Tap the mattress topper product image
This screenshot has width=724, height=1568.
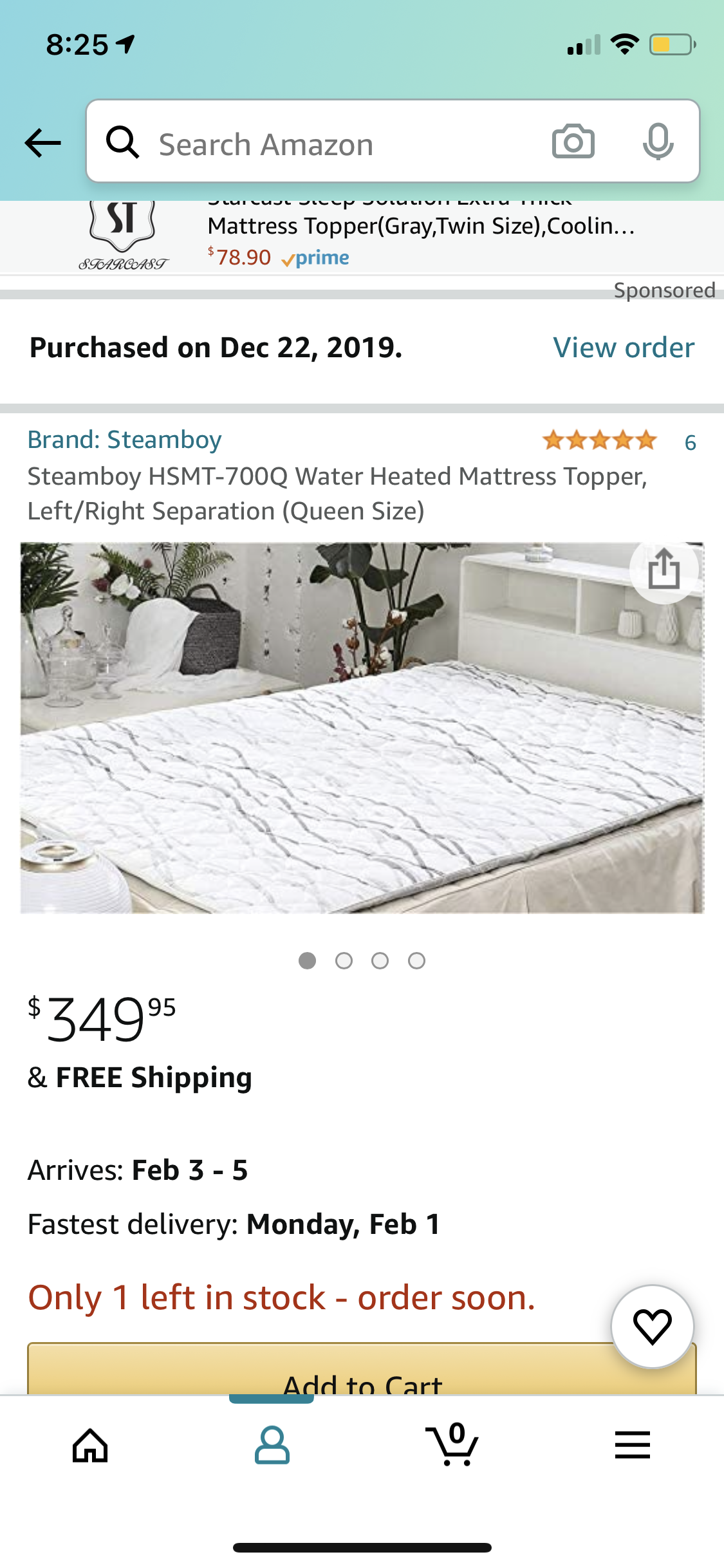coord(362,727)
